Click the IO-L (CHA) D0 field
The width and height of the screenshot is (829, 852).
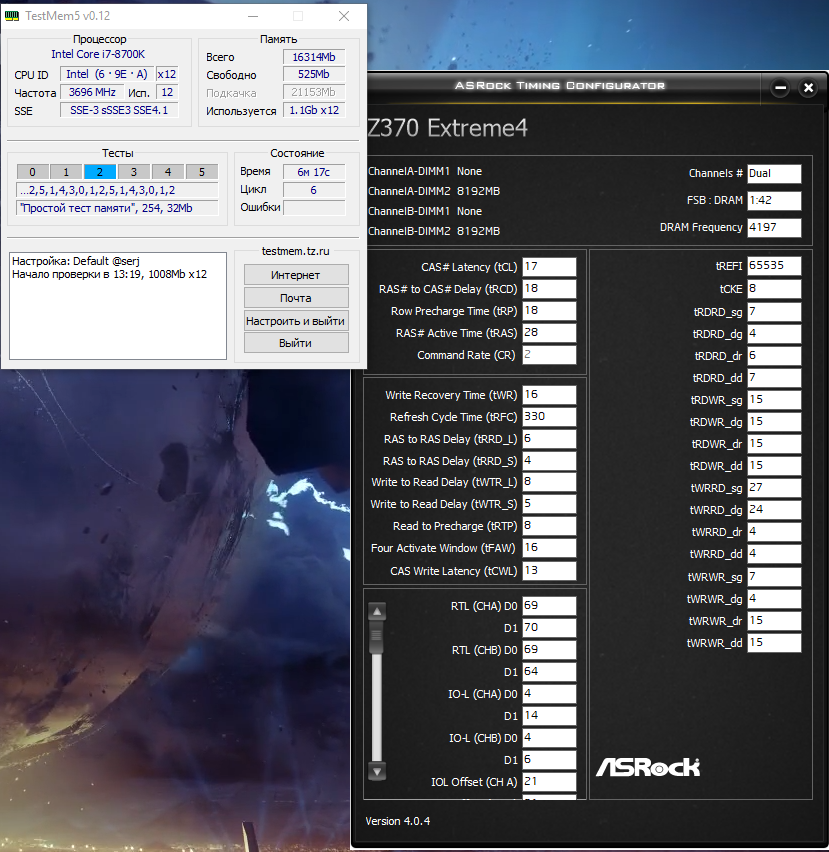pyautogui.click(x=549, y=694)
